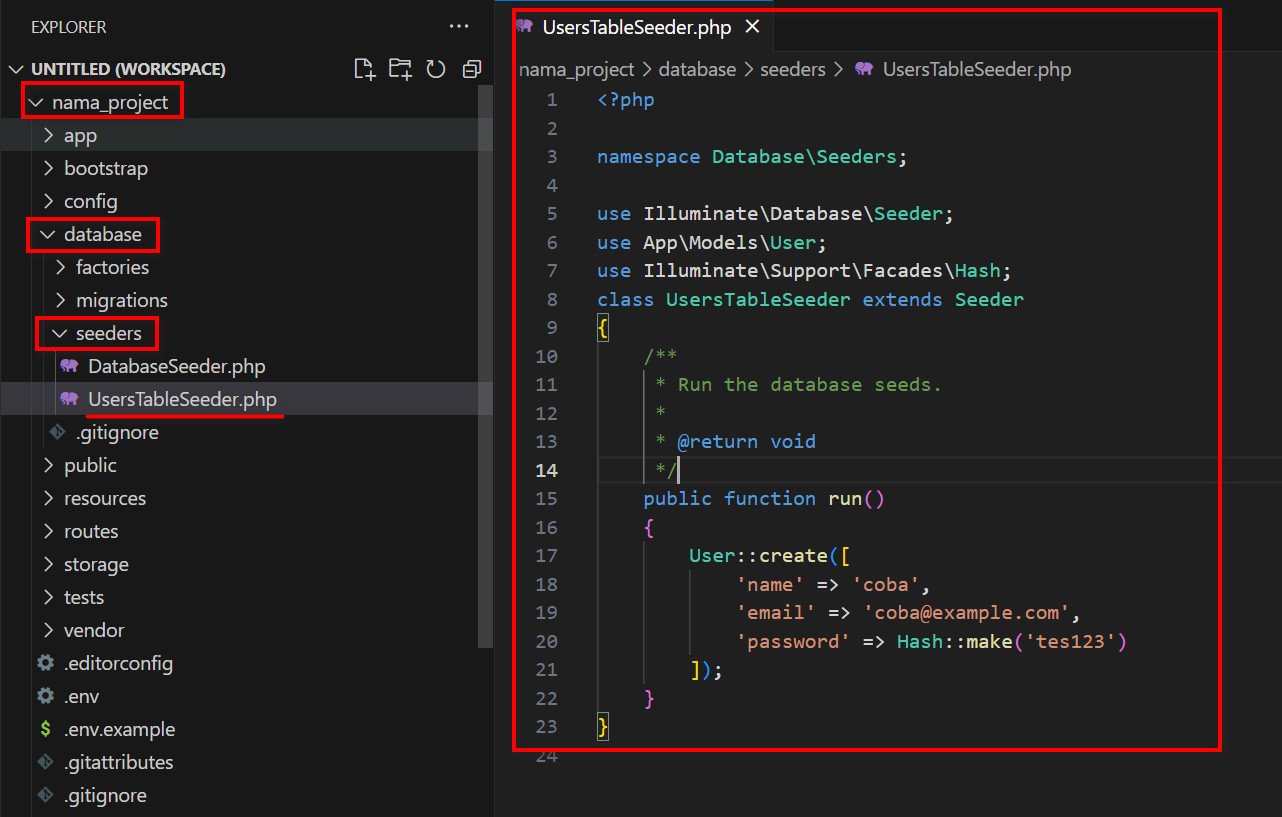Click 'use Illuminate\Support\Facades\Hash;' line

804,271
